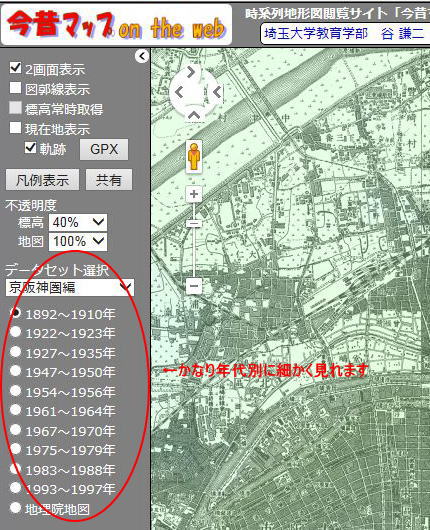This screenshot has height=530, width=430.
Task: Click the GPX button
Action: [104, 149]
